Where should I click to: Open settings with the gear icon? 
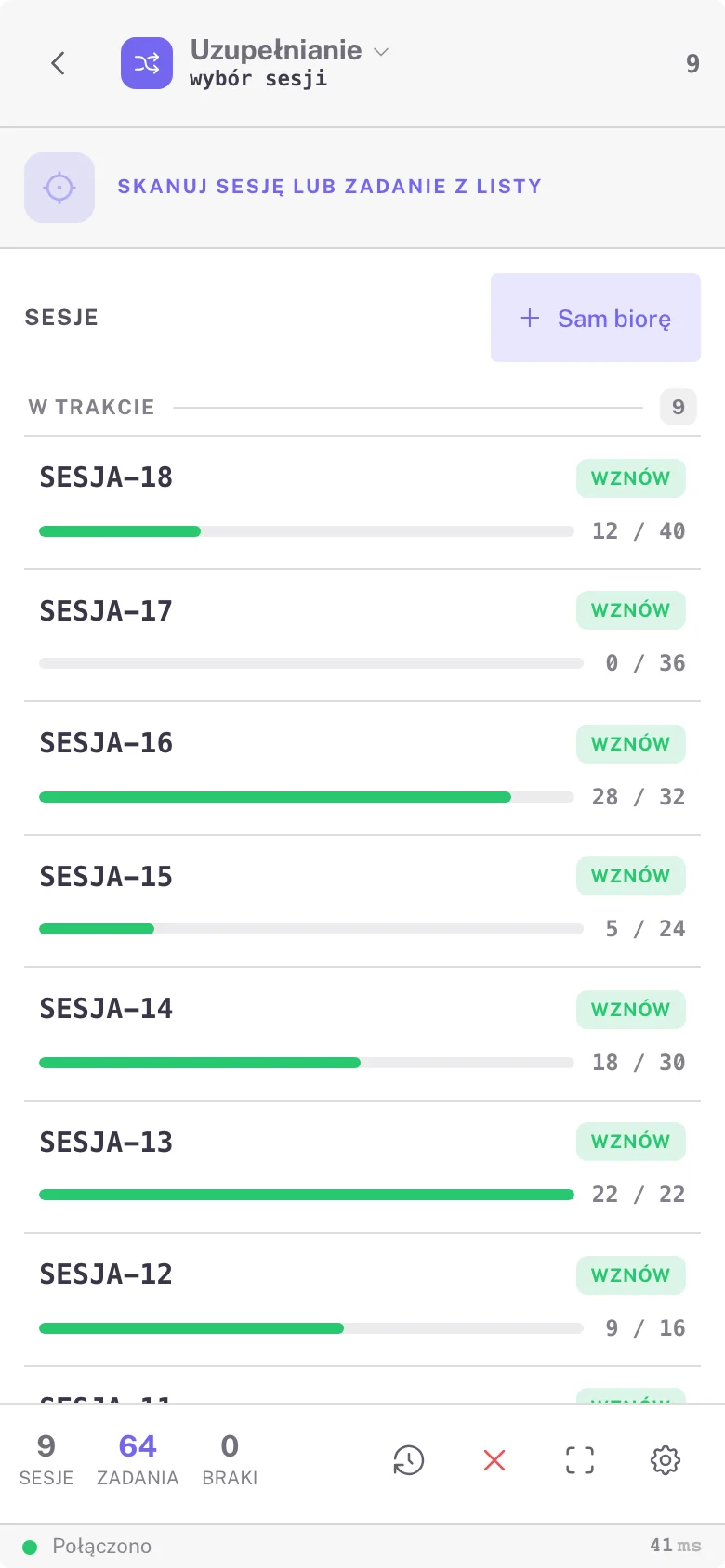(666, 1460)
